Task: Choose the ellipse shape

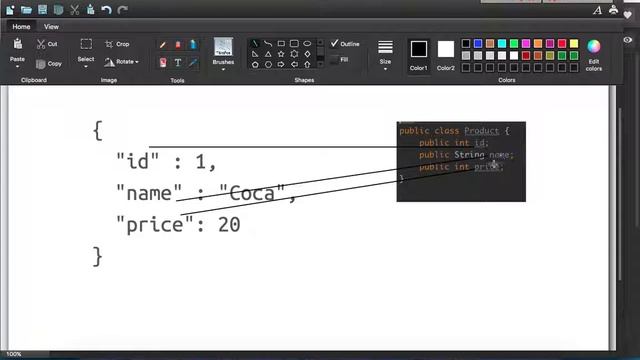Action: click(x=307, y=43)
